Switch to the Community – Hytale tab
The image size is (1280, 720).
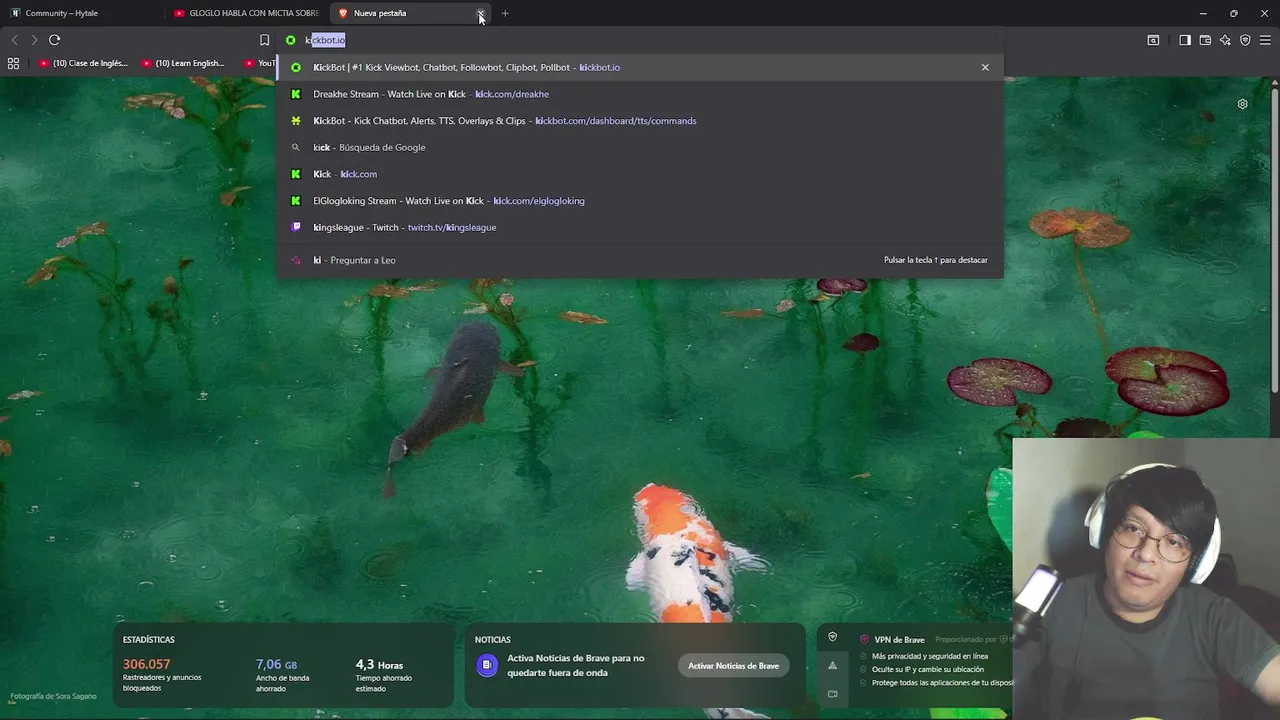pyautogui.click(x=80, y=13)
